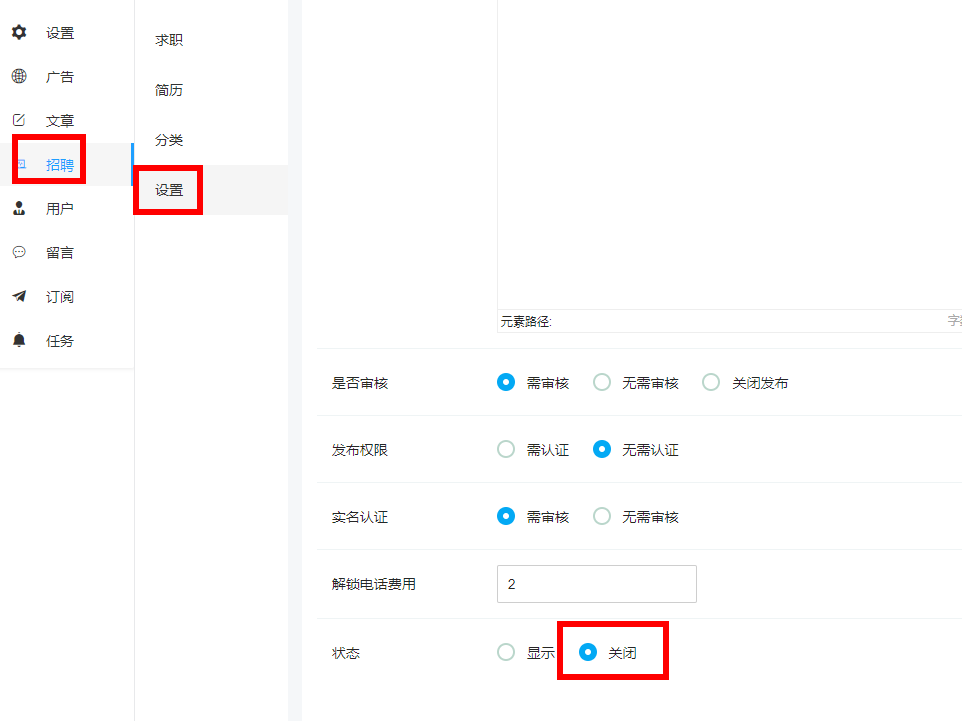Viewport: 962px width, 721px height.
Task: Select 无需审核 for 实名认证
Action: point(602,516)
